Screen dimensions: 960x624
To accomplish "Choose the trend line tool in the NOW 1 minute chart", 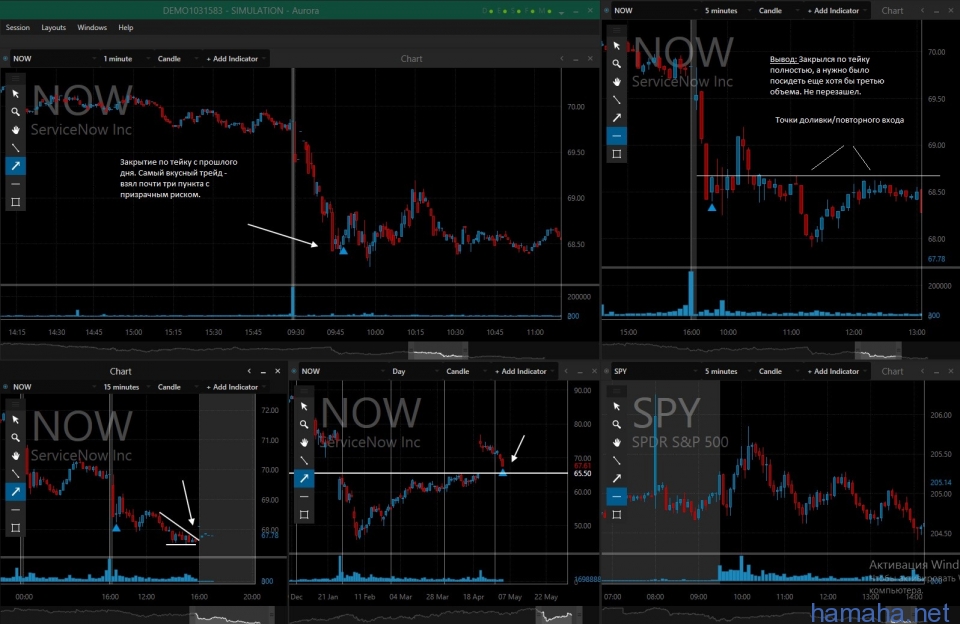I will tap(16, 148).
